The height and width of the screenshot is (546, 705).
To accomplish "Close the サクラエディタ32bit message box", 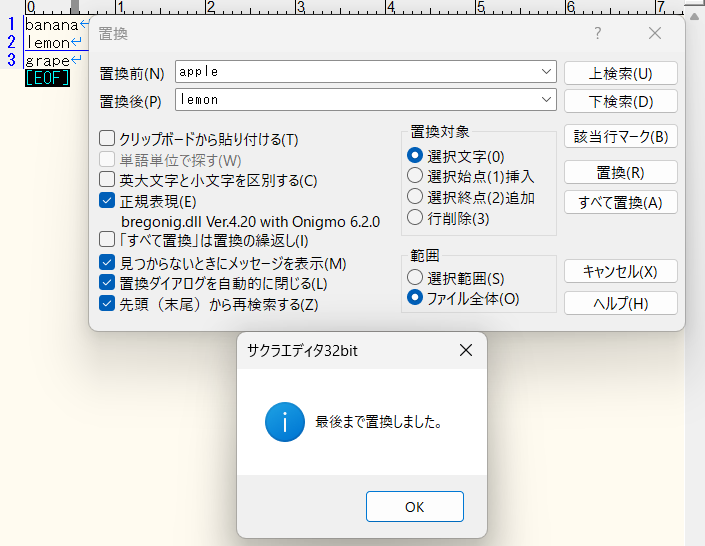I will 465,350.
